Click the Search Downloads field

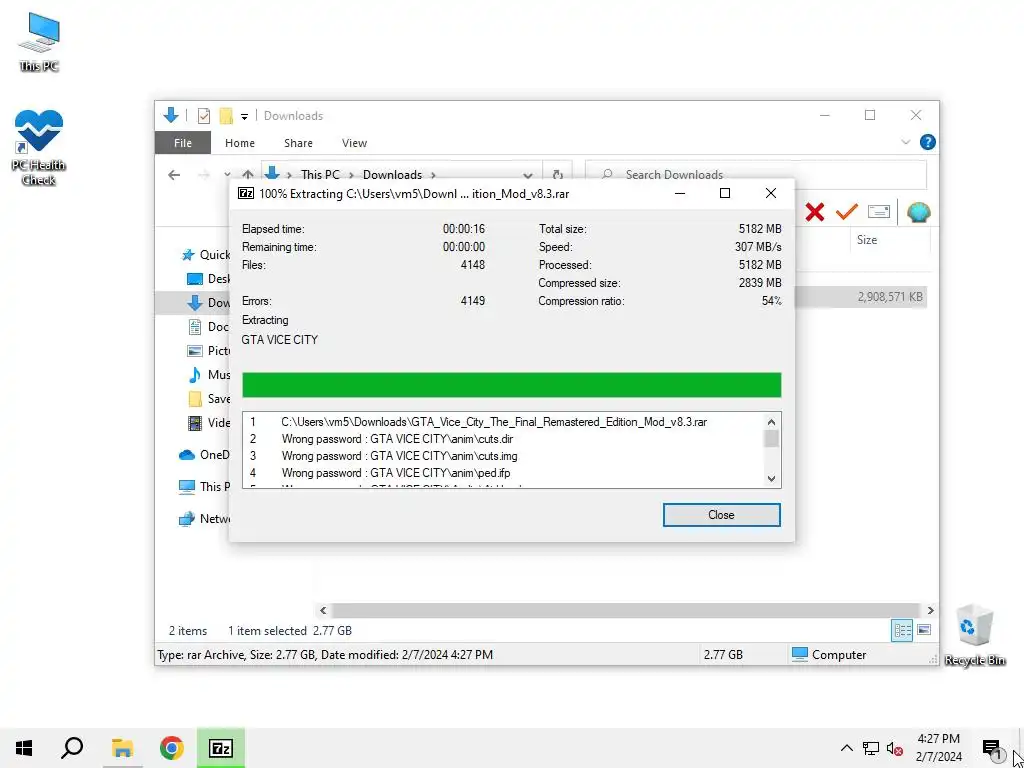pyautogui.click(x=756, y=174)
